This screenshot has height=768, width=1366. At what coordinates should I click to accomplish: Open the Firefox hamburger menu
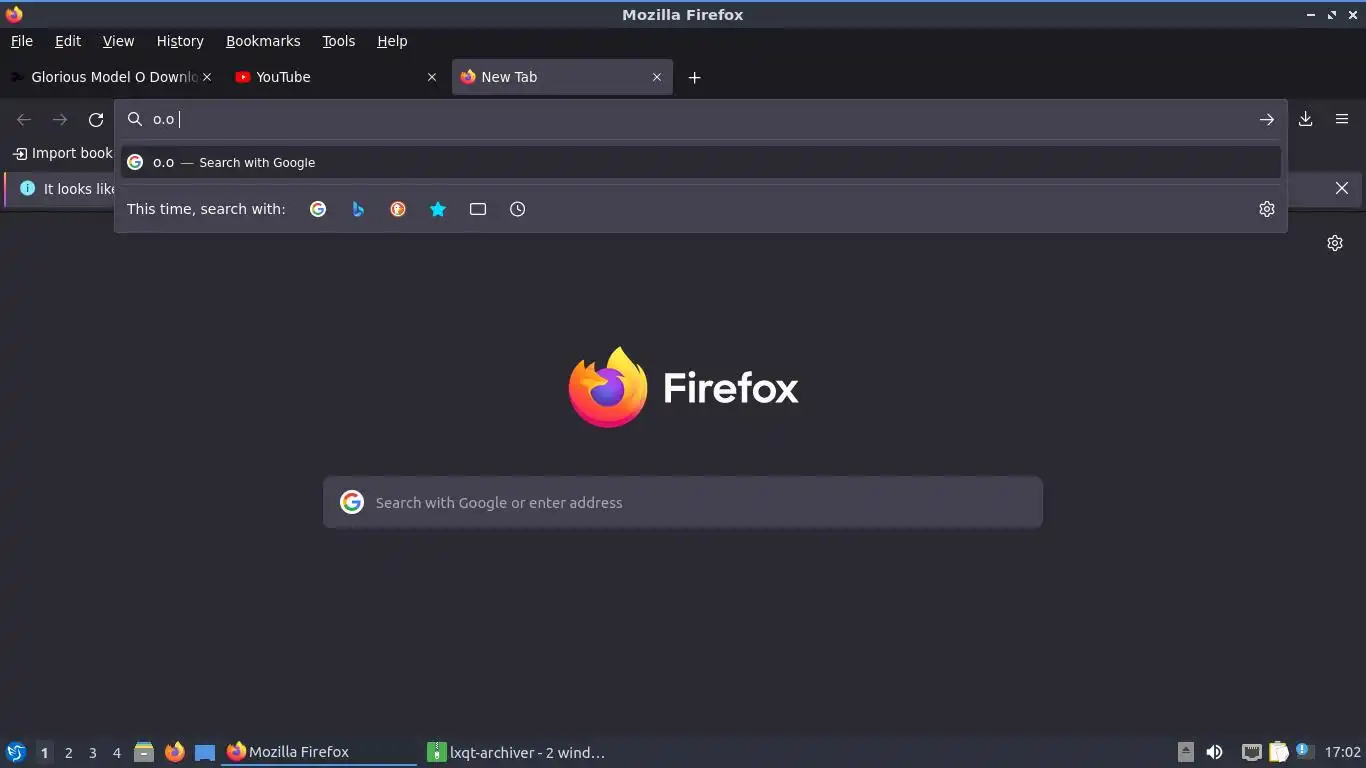pos(1342,119)
